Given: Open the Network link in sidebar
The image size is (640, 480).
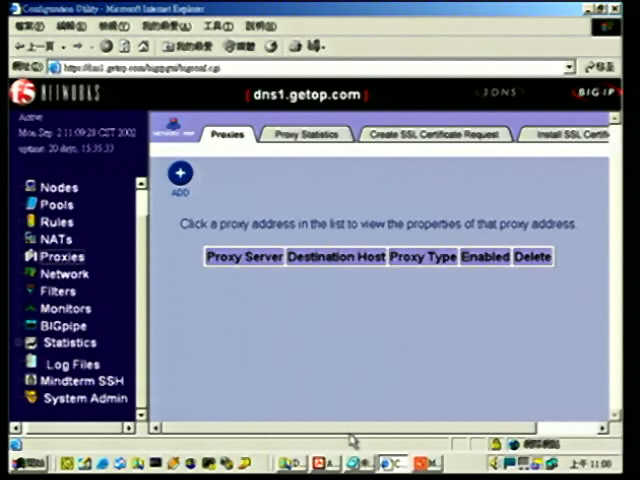Looking at the screenshot, I should pos(64,274).
